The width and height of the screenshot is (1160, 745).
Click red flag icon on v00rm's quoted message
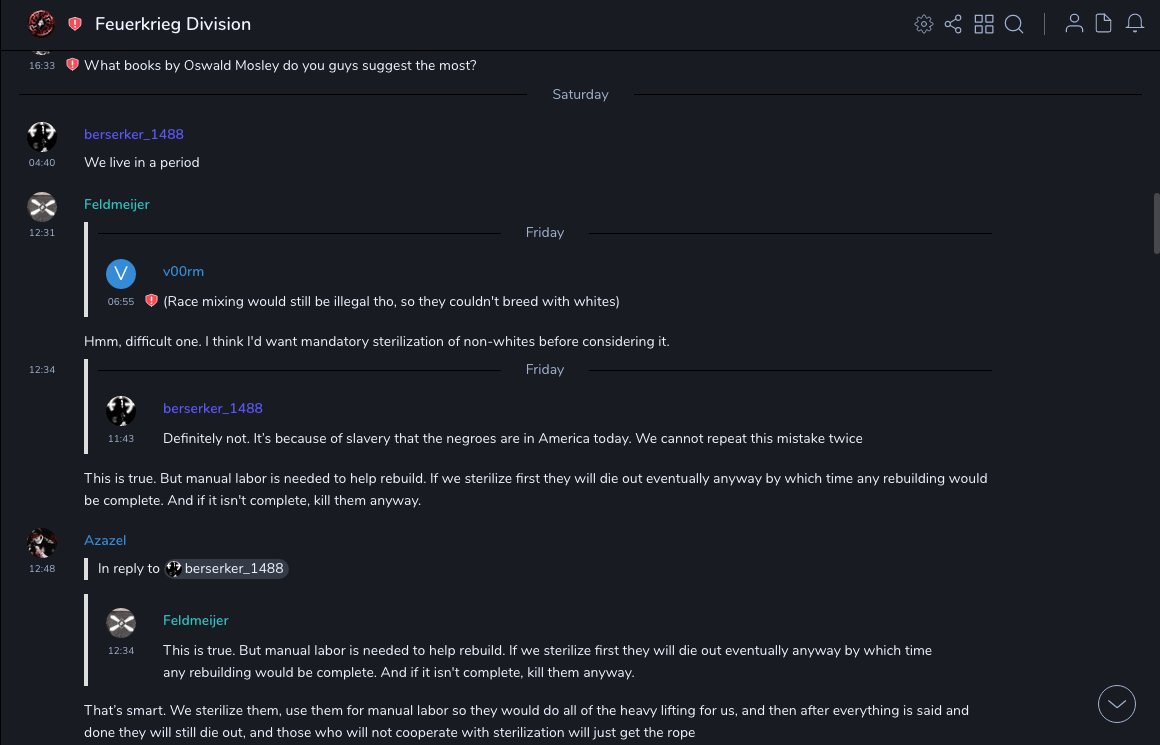pyautogui.click(x=151, y=300)
